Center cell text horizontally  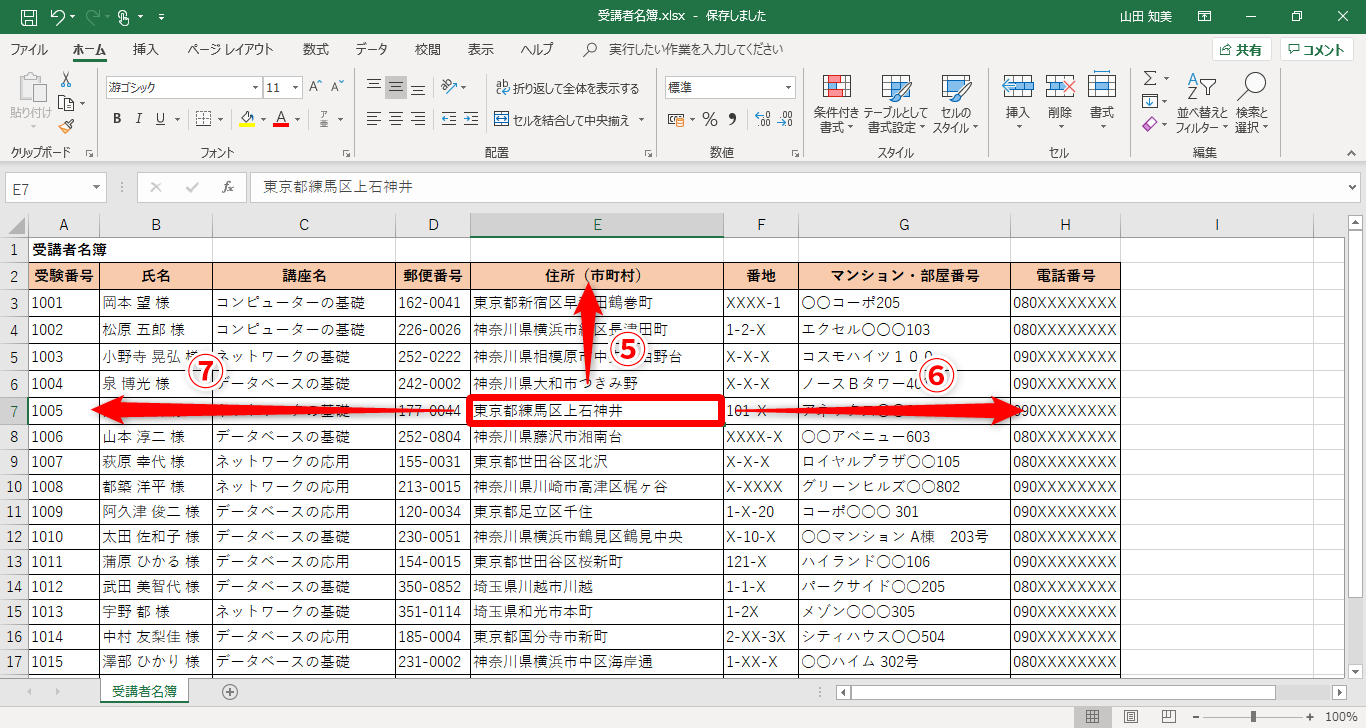(396, 120)
